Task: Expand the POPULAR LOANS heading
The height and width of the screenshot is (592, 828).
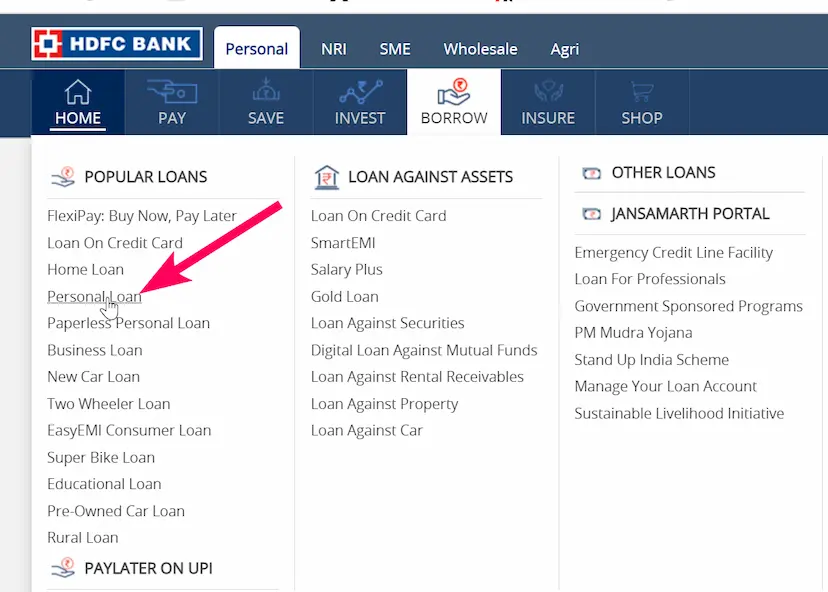Action: (146, 177)
